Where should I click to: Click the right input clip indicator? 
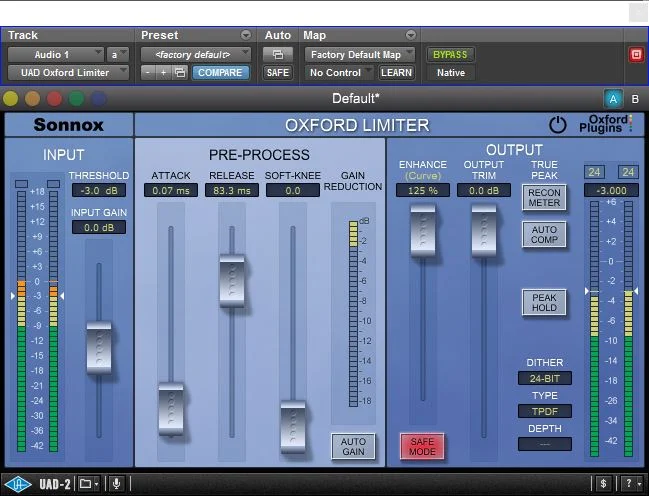pyautogui.click(x=53, y=183)
